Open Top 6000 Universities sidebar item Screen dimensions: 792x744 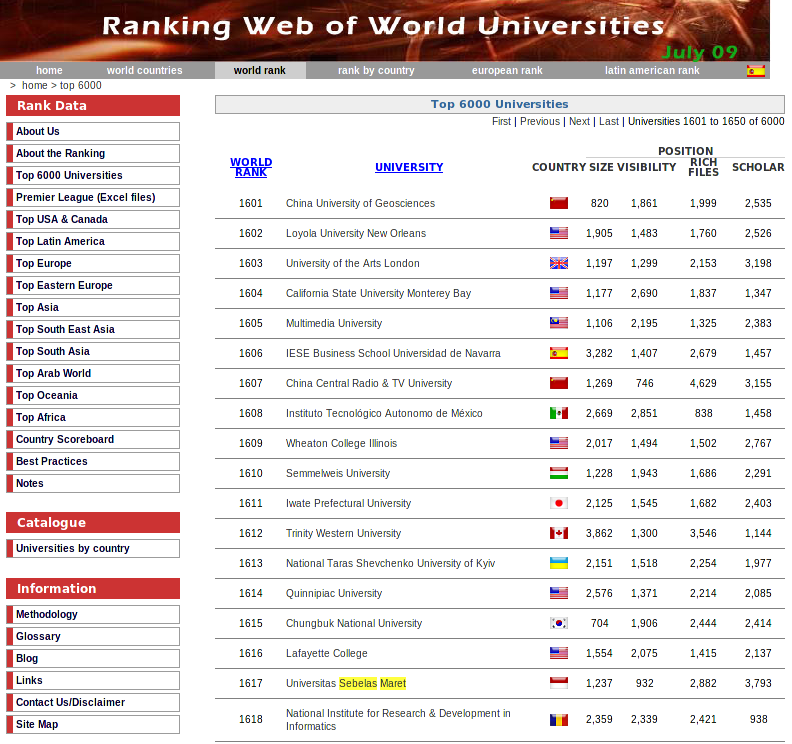click(x=93, y=175)
